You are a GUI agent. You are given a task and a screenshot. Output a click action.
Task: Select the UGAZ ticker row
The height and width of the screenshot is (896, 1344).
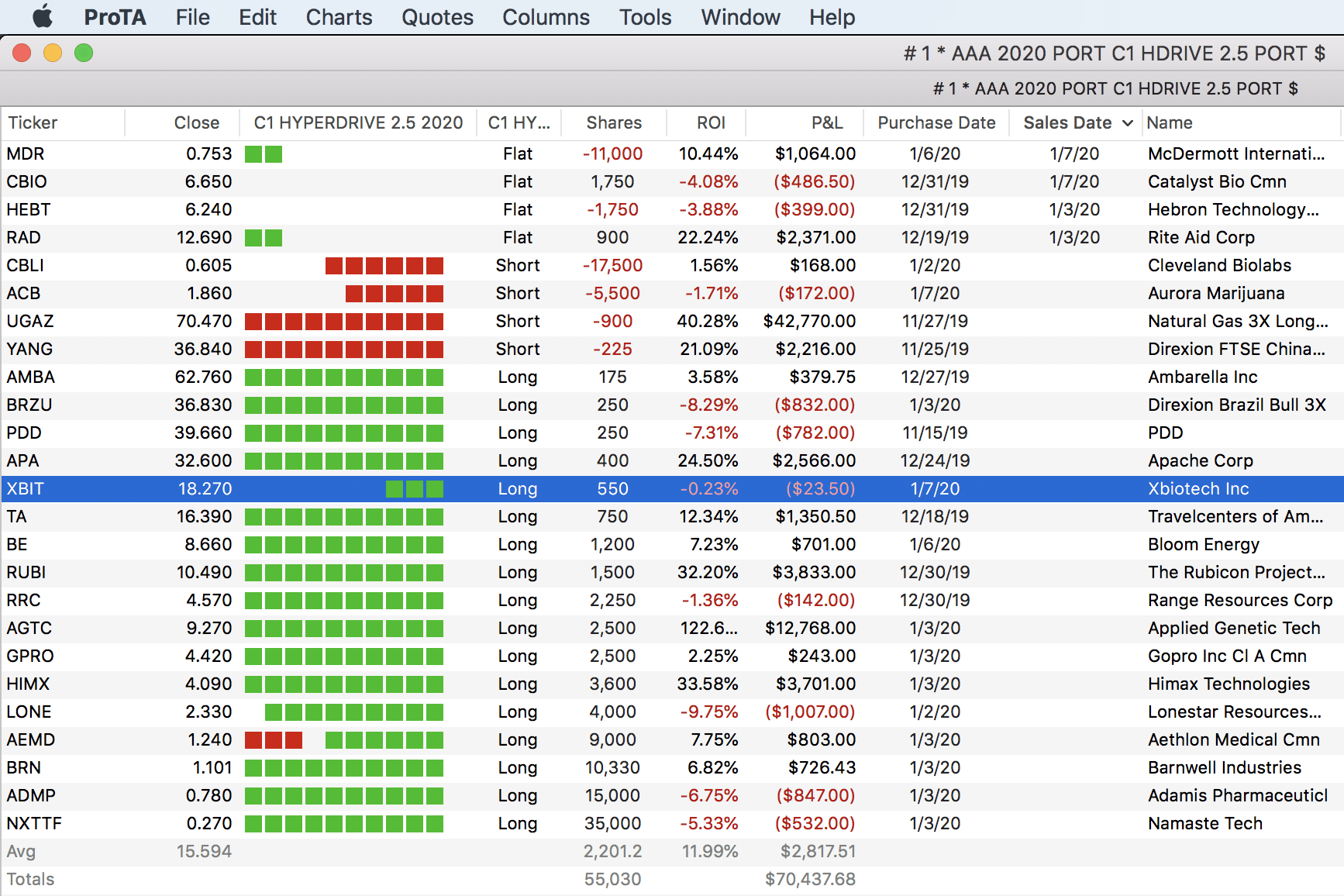(672, 321)
